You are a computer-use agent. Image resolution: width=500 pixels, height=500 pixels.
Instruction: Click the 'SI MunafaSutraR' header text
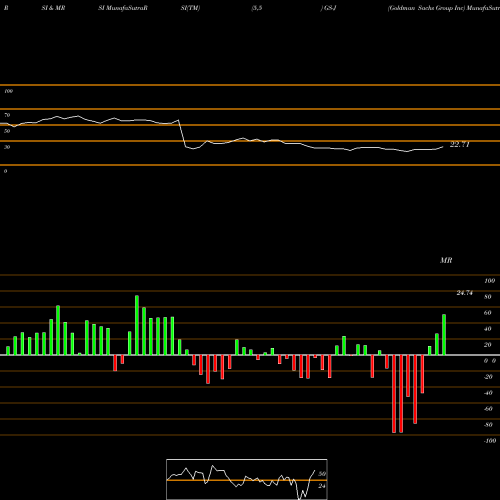tap(123, 8)
